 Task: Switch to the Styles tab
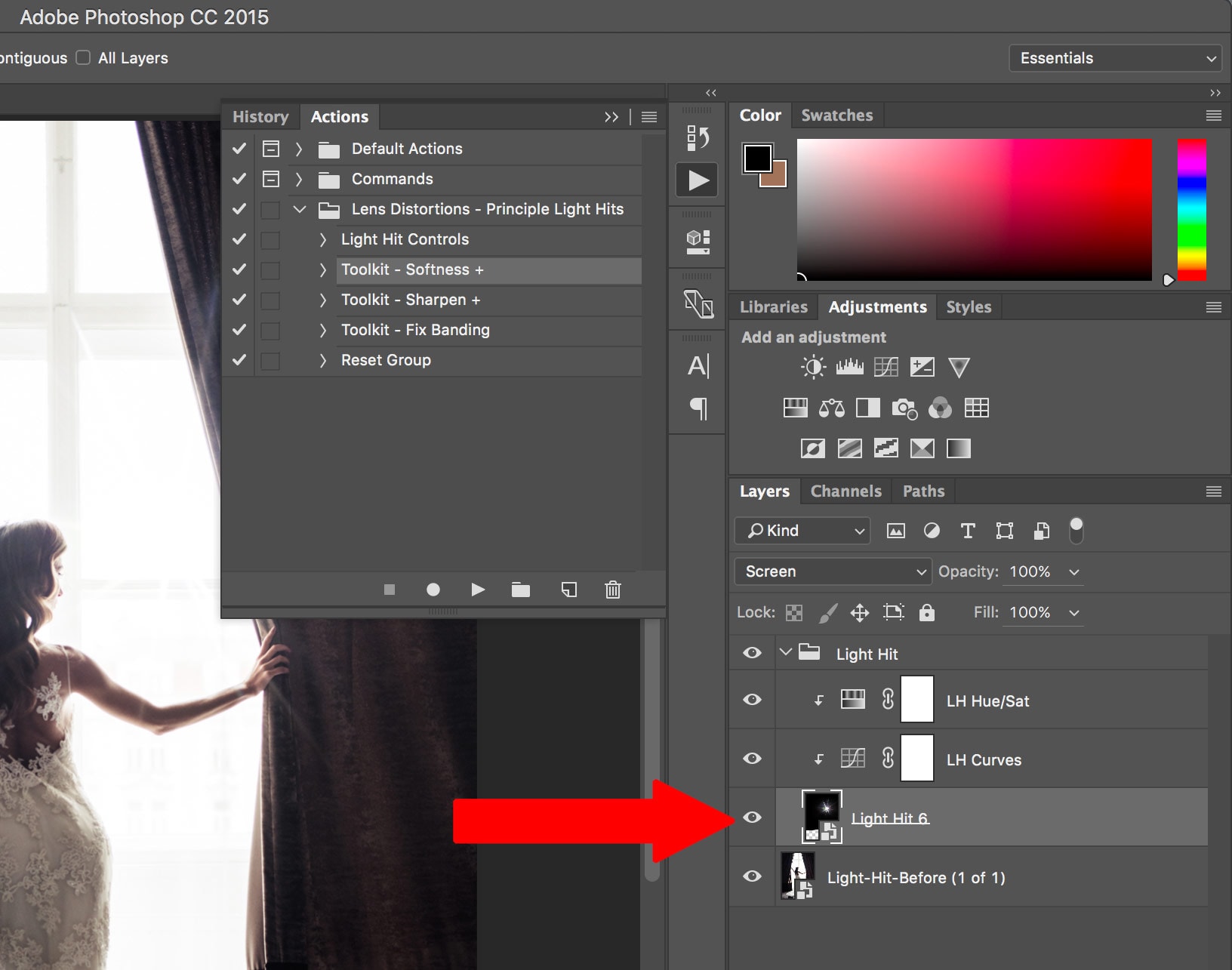969,307
